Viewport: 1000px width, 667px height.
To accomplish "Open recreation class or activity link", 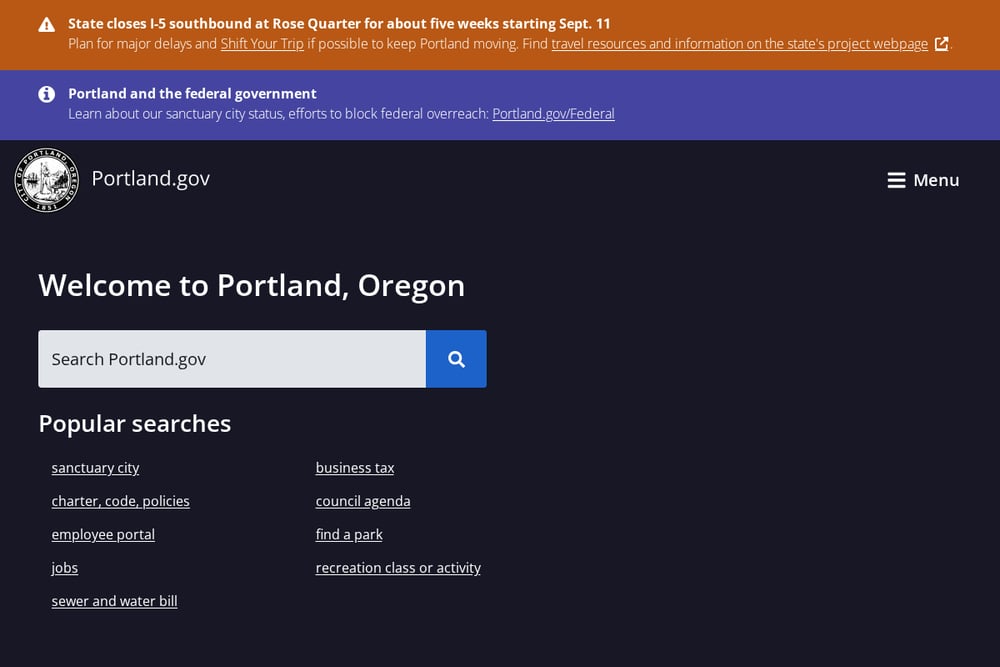I will point(398,568).
